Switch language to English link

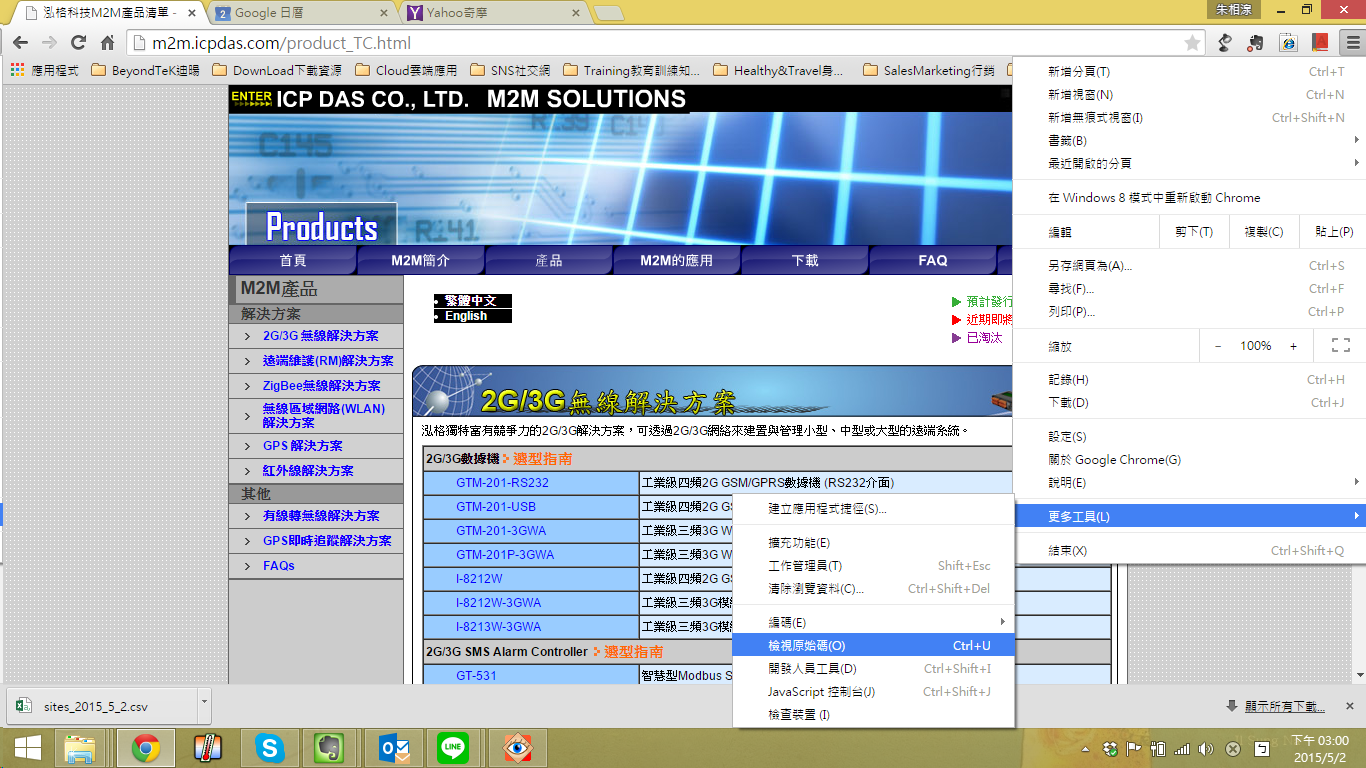point(466,316)
